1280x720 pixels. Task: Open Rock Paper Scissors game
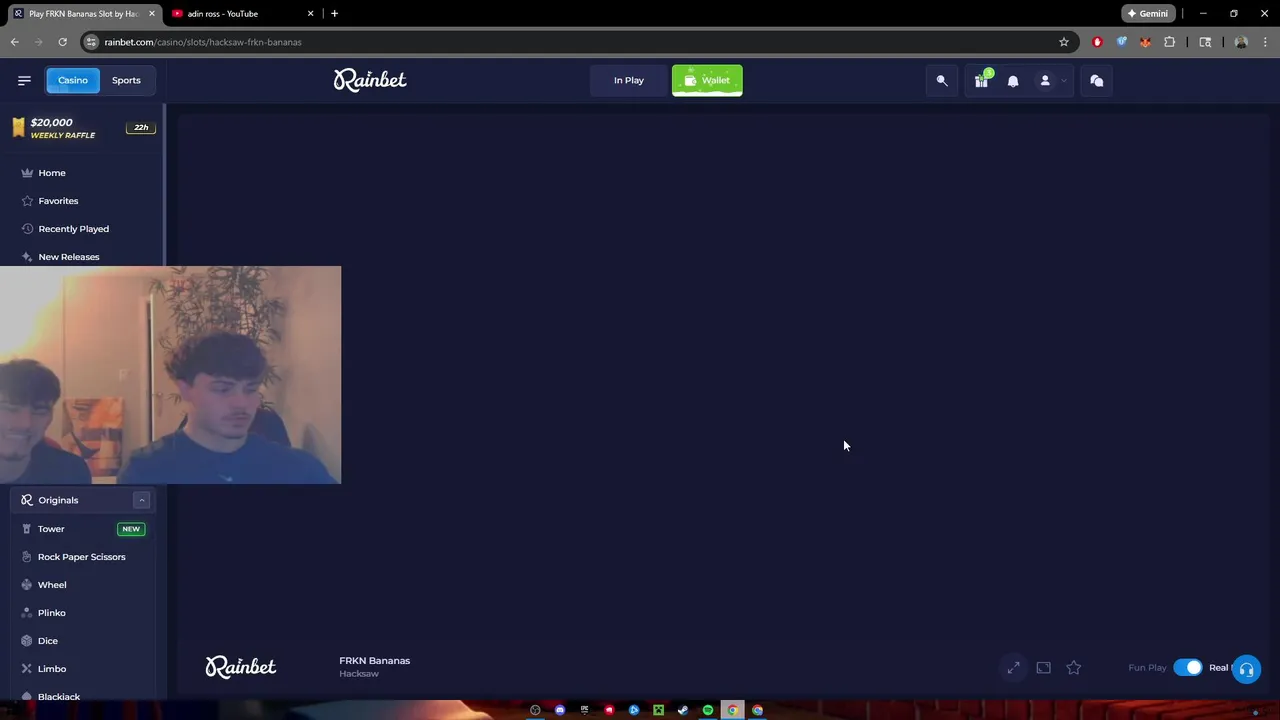click(83, 557)
